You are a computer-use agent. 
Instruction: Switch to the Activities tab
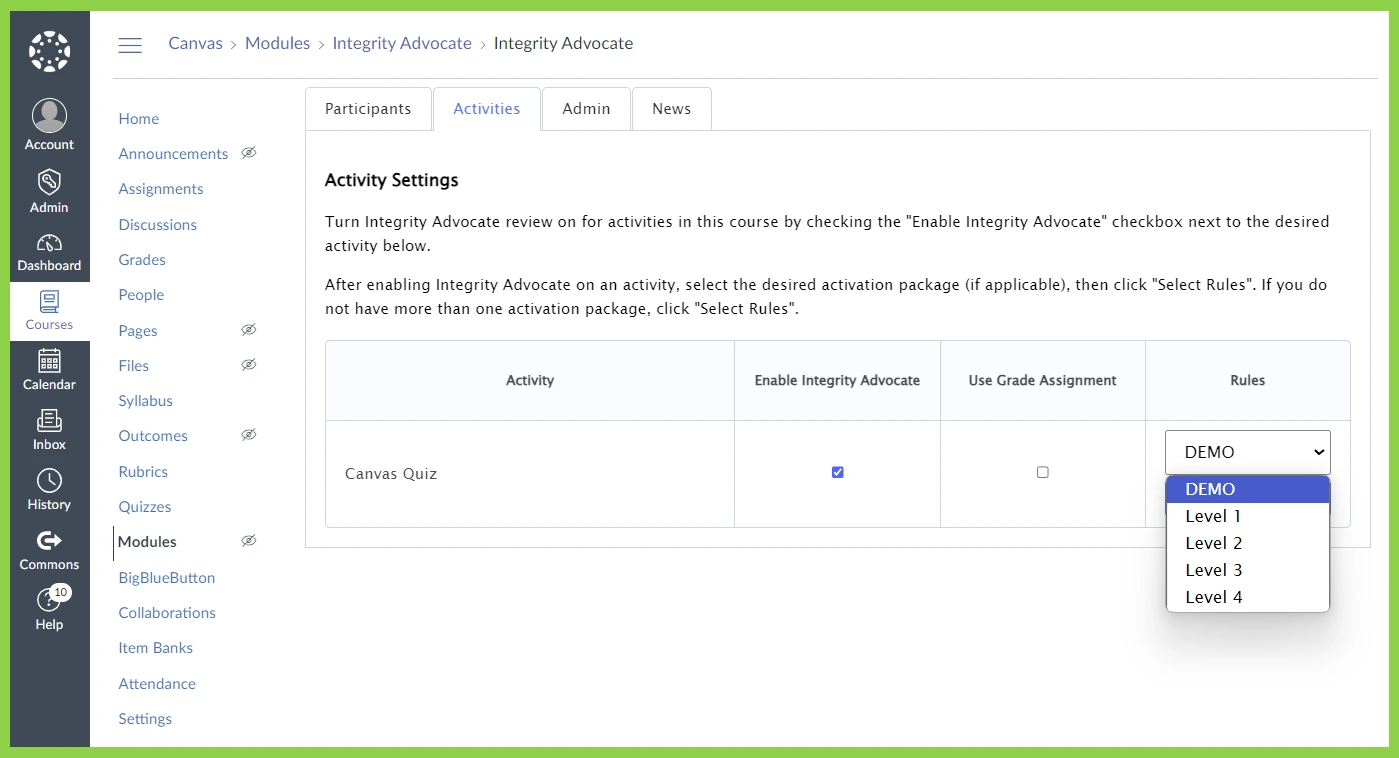pyautogui.click(x=487, y=109)
